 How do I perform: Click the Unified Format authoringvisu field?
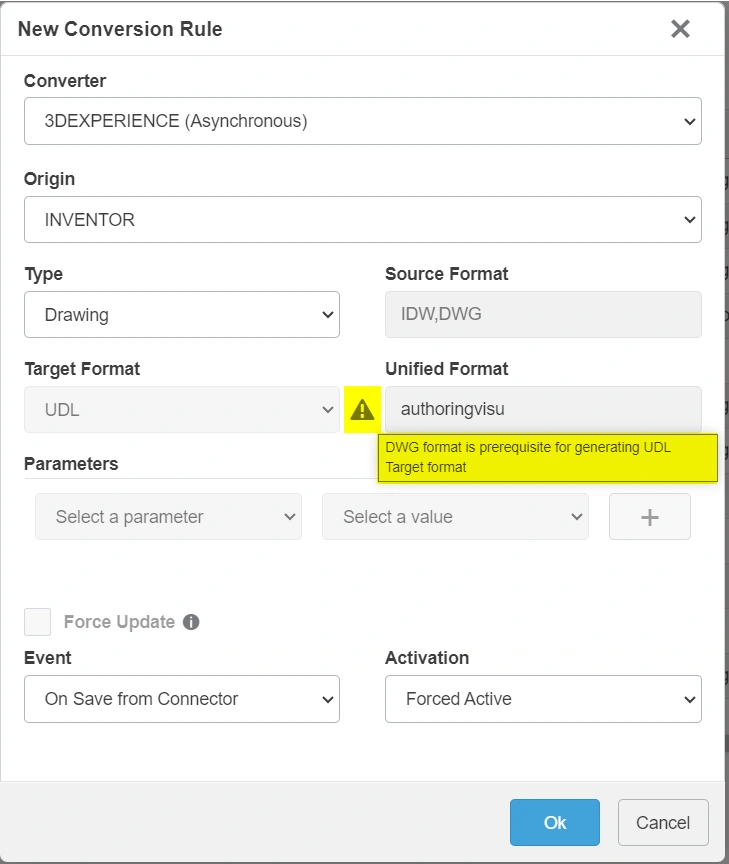543,409
